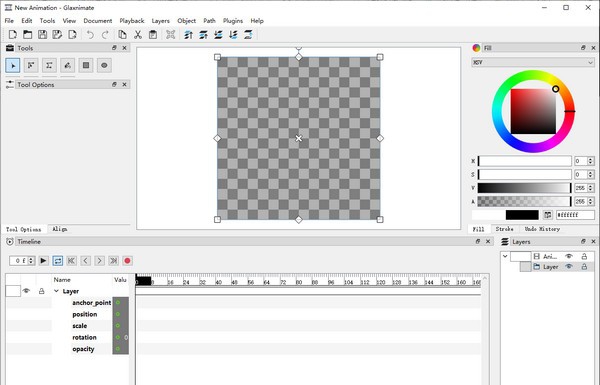Click the Alpha transparency slider

(x=525, y=201)
